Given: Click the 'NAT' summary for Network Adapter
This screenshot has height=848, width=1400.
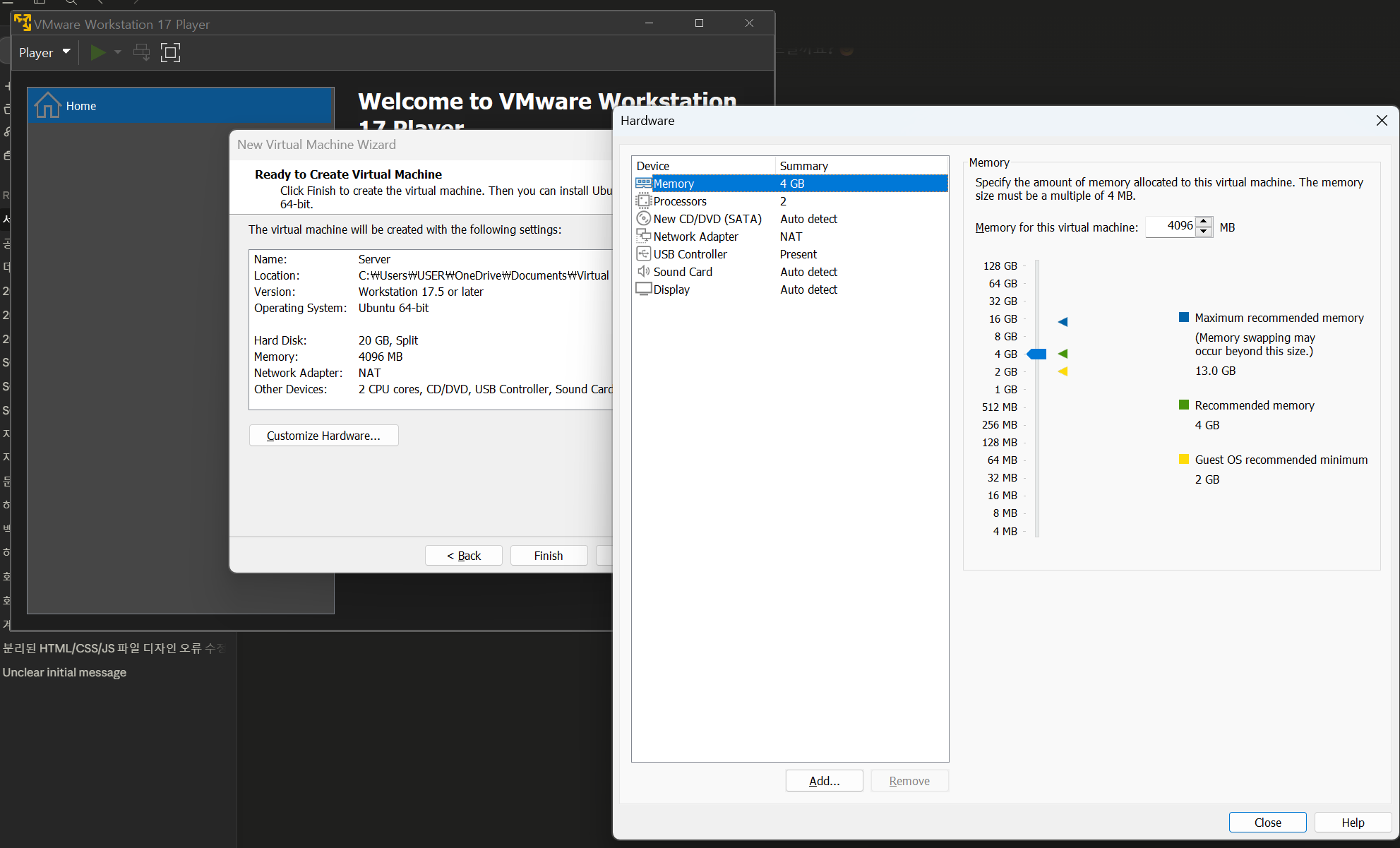Looking at the screenshot, I should pyautogui.click(x=791, y=237).
